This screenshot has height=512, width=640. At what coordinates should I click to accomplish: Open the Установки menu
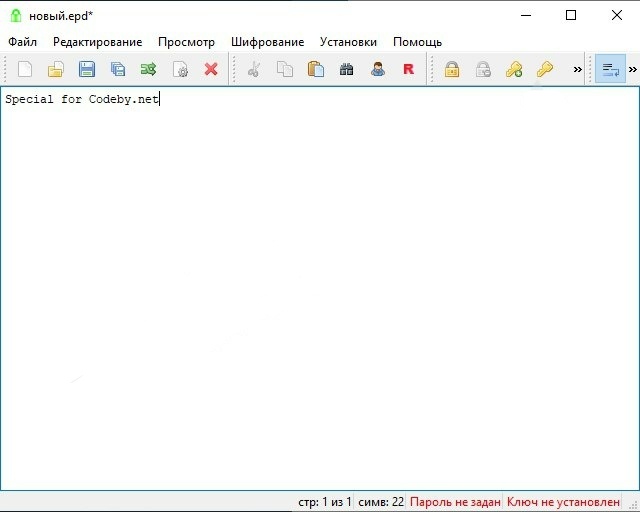tap(348, 42)
